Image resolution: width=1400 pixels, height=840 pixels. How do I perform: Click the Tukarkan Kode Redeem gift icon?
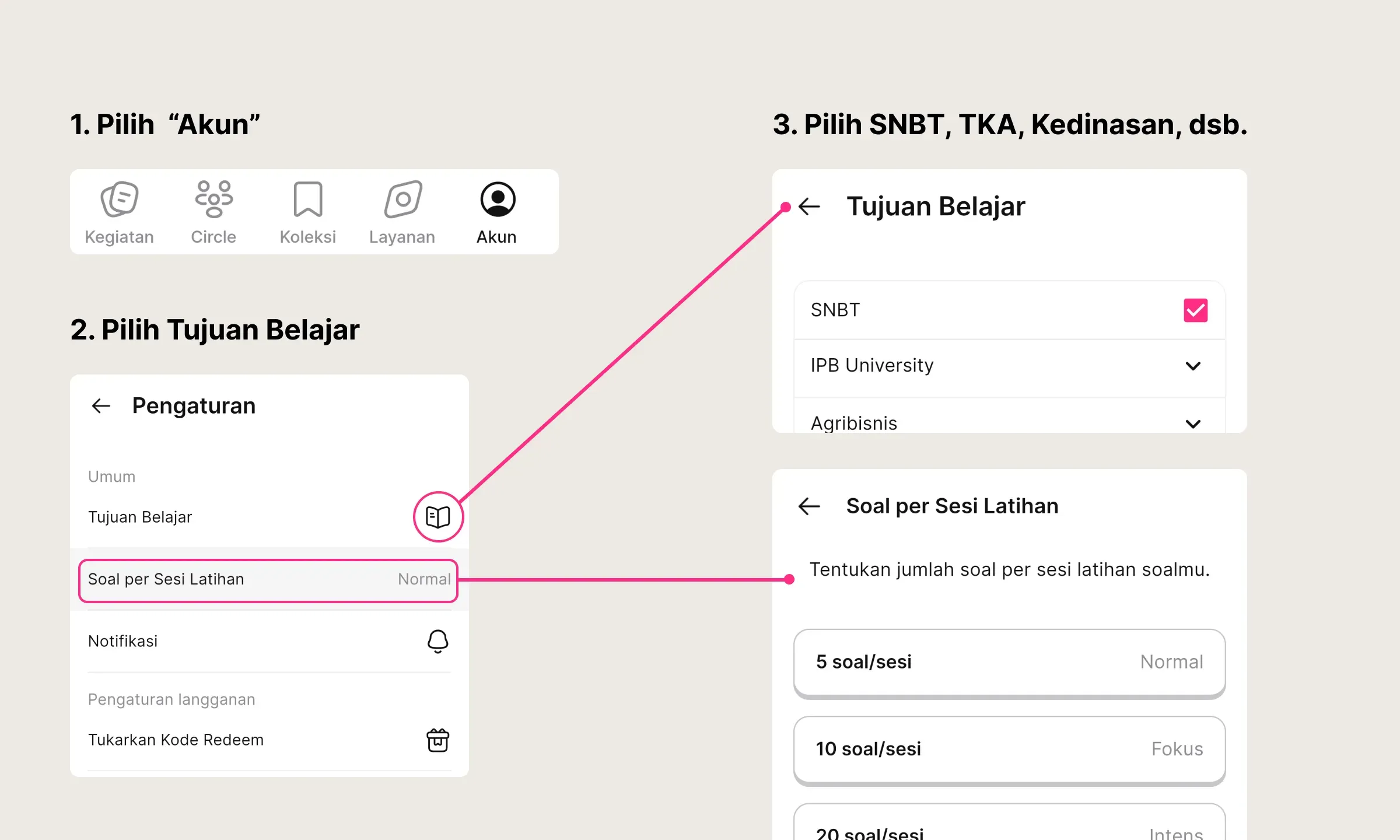[438, 740]
